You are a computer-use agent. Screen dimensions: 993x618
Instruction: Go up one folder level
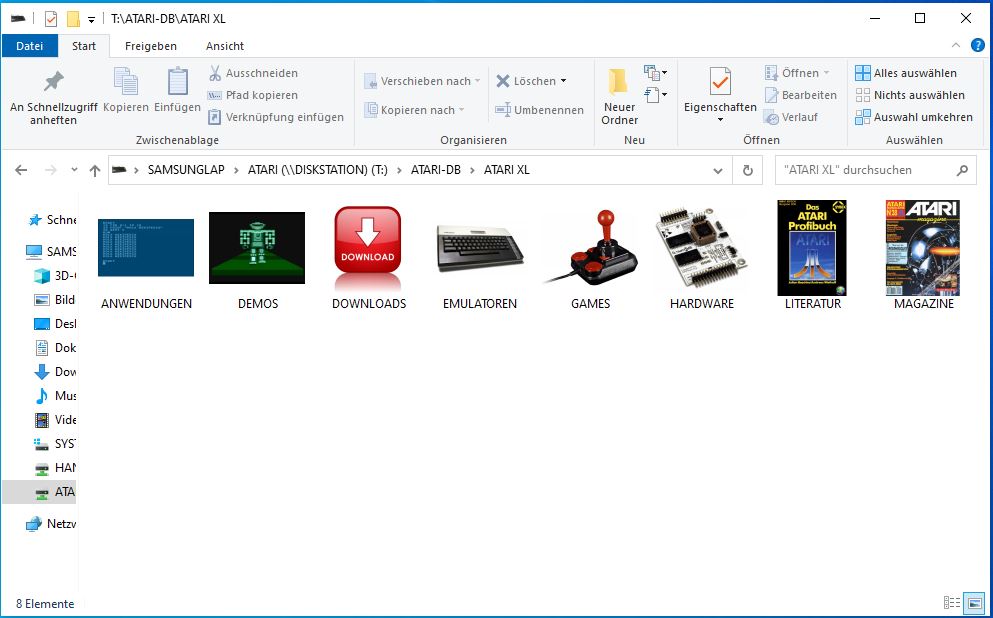coord(95,170)
